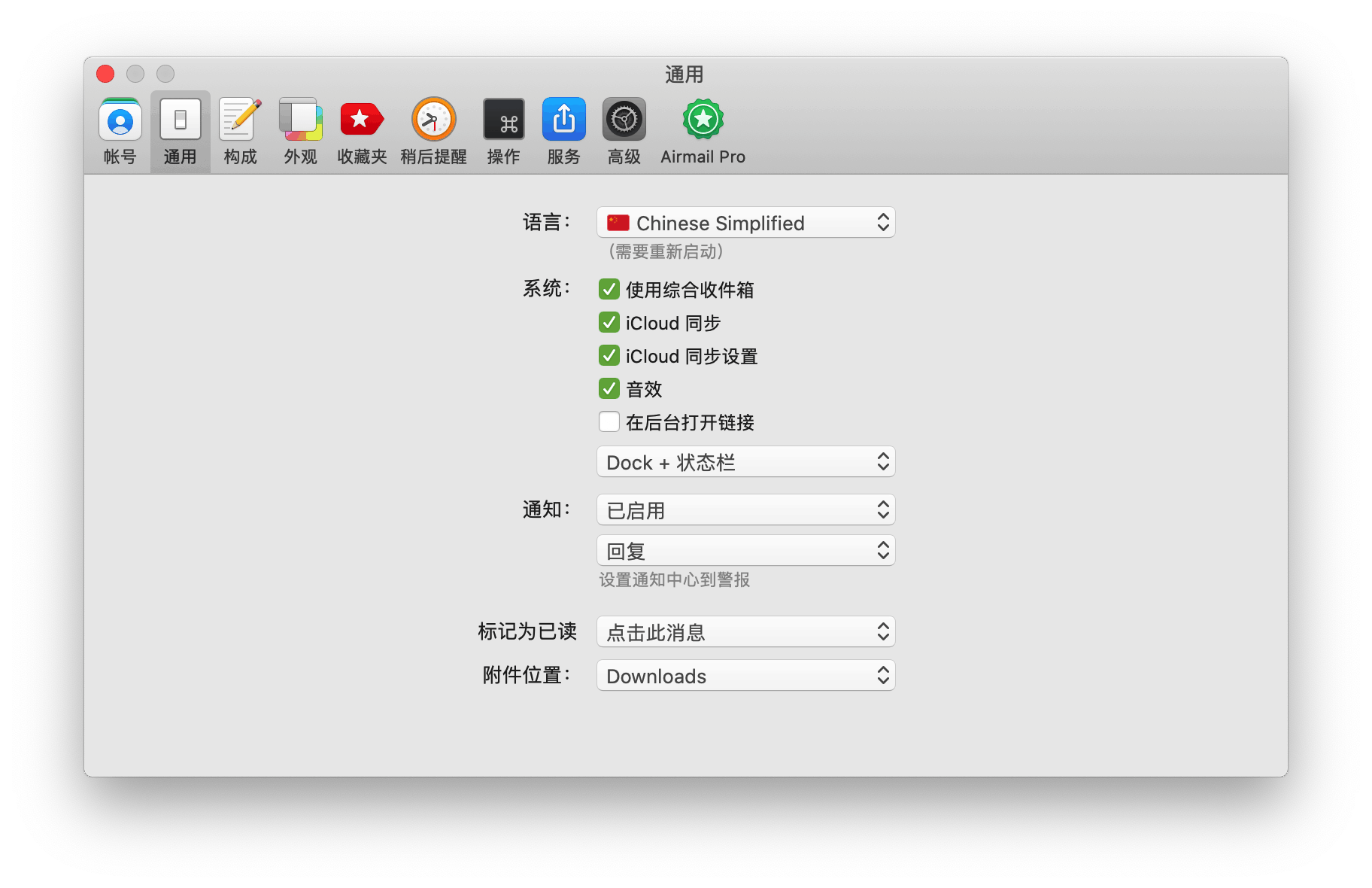Expand the 已启用 notification dropdown
Image resolution: width=1372 pixels, height=888 pixels.
745,510
